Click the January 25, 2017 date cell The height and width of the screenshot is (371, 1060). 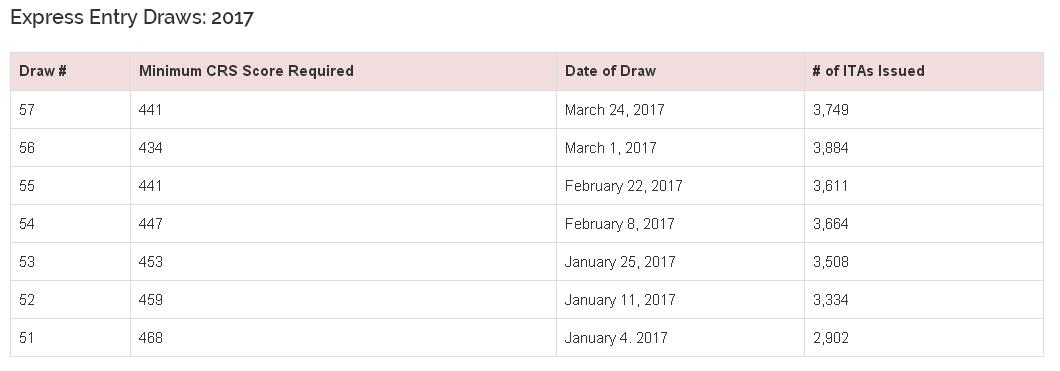[x=680, y=262]
